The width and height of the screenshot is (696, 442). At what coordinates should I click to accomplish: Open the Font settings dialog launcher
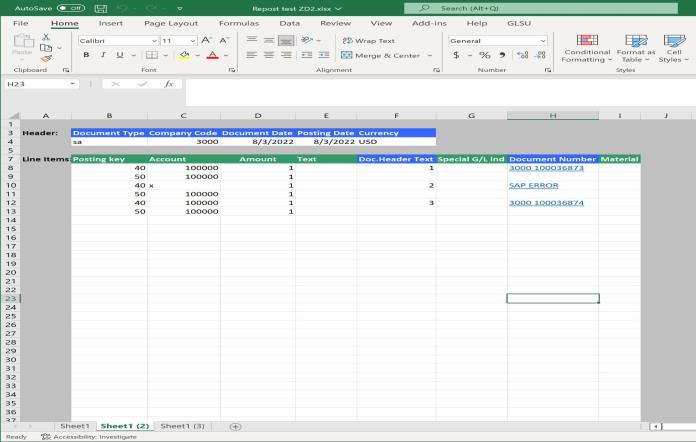(x=232, y=70)
